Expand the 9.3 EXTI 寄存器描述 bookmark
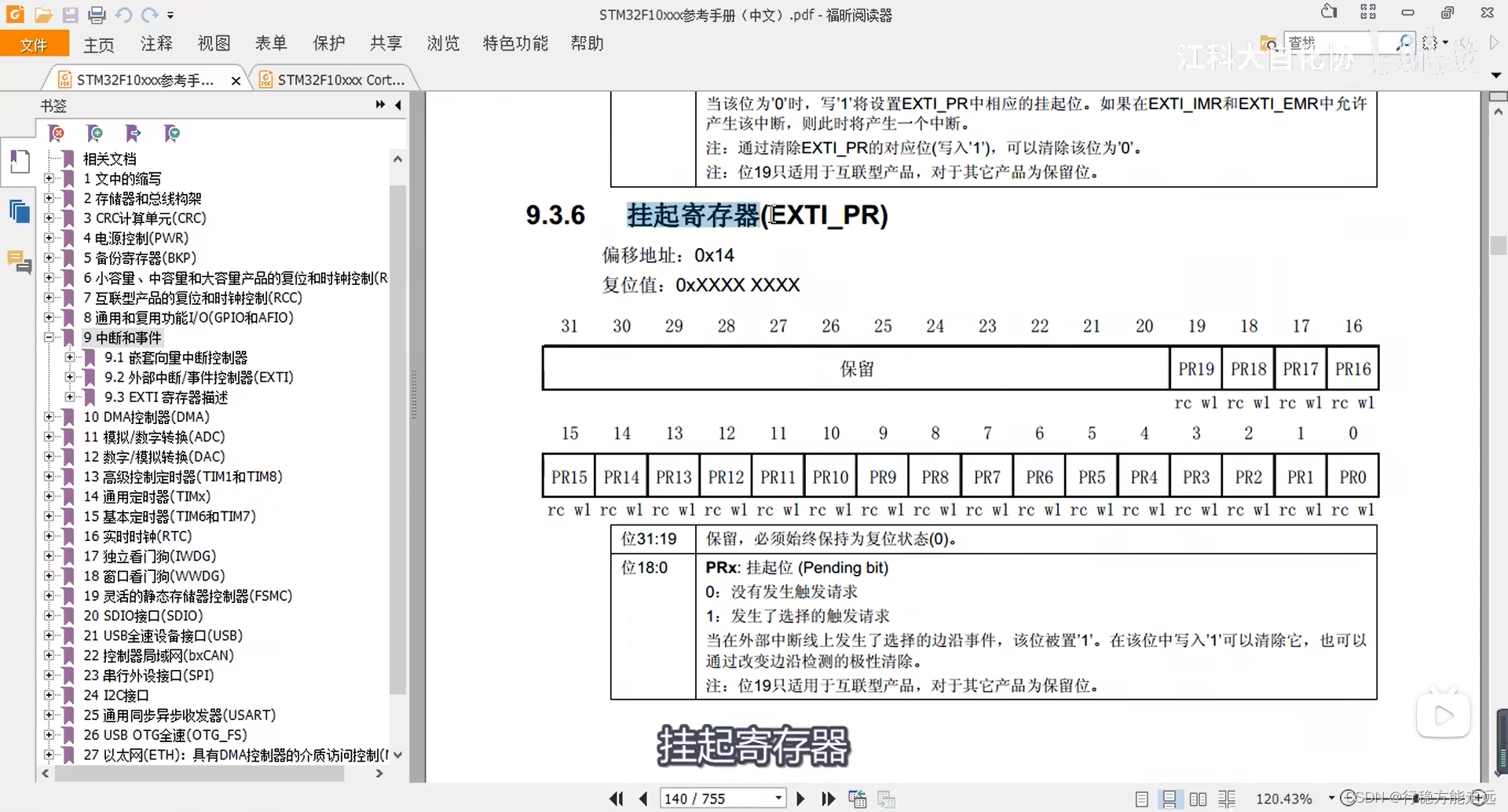 tap(70, 397)
